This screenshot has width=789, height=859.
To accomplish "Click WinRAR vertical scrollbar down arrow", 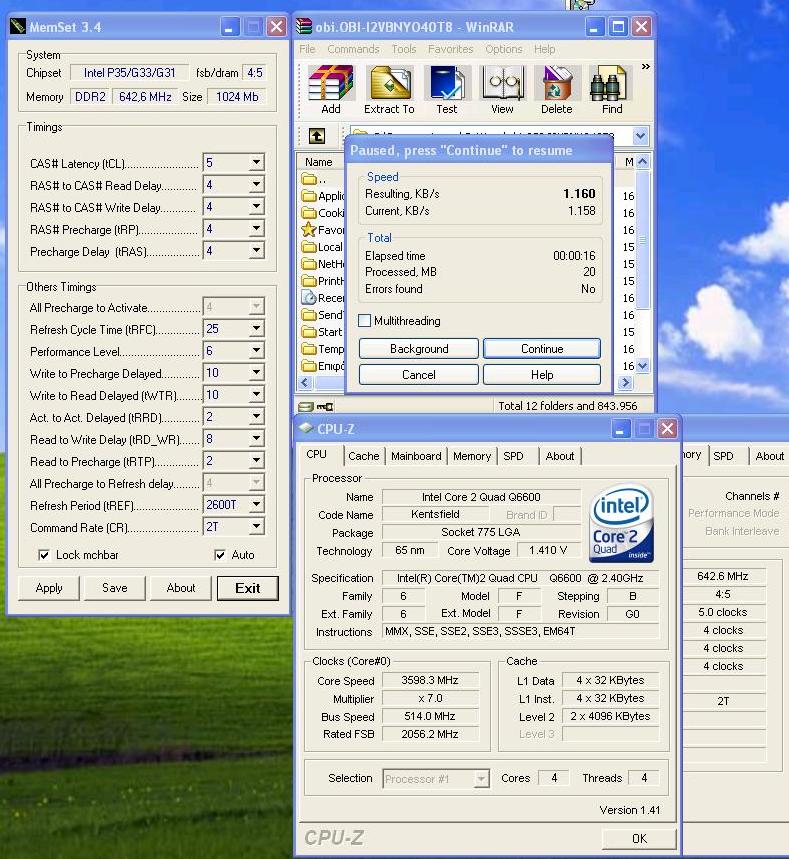I will pos(643,365).
